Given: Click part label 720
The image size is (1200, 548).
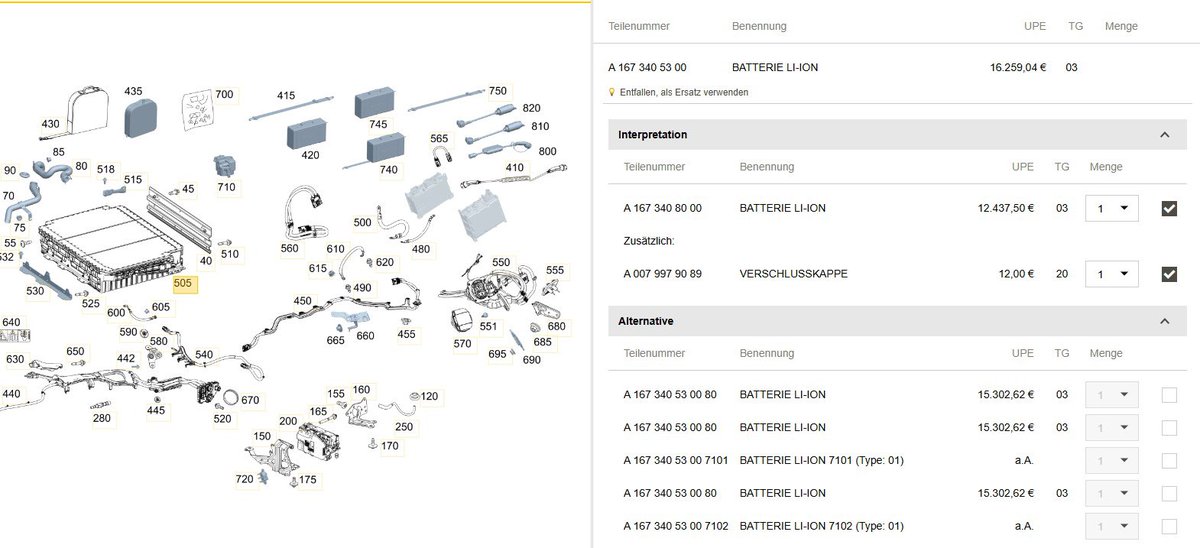Looking at the screenshot, I should point(245,479).
